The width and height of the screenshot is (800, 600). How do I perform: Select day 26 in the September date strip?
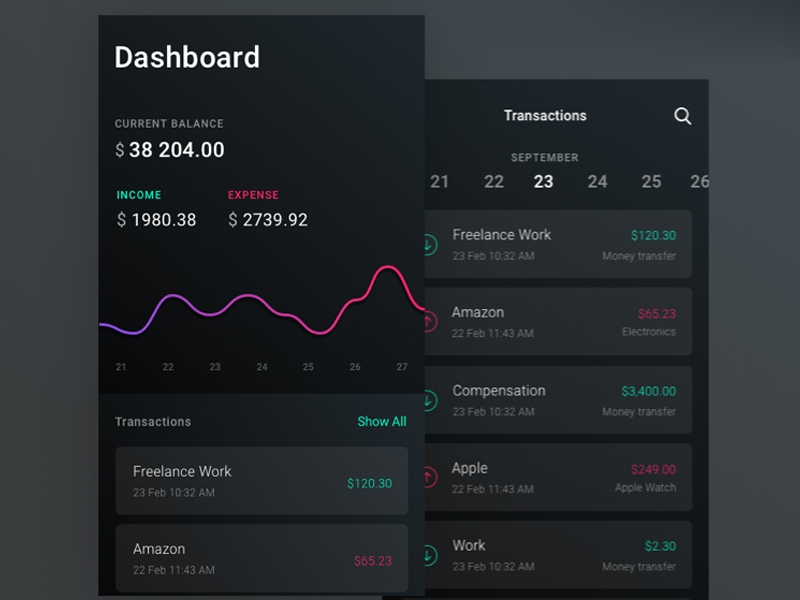(699, 182)
